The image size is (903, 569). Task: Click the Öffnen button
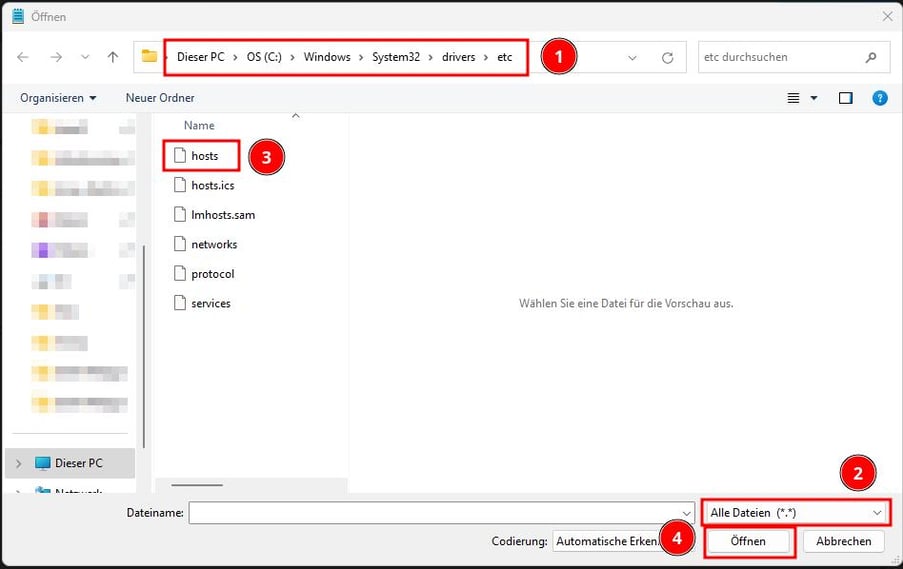pyautogui.click(x=748, y=541)
